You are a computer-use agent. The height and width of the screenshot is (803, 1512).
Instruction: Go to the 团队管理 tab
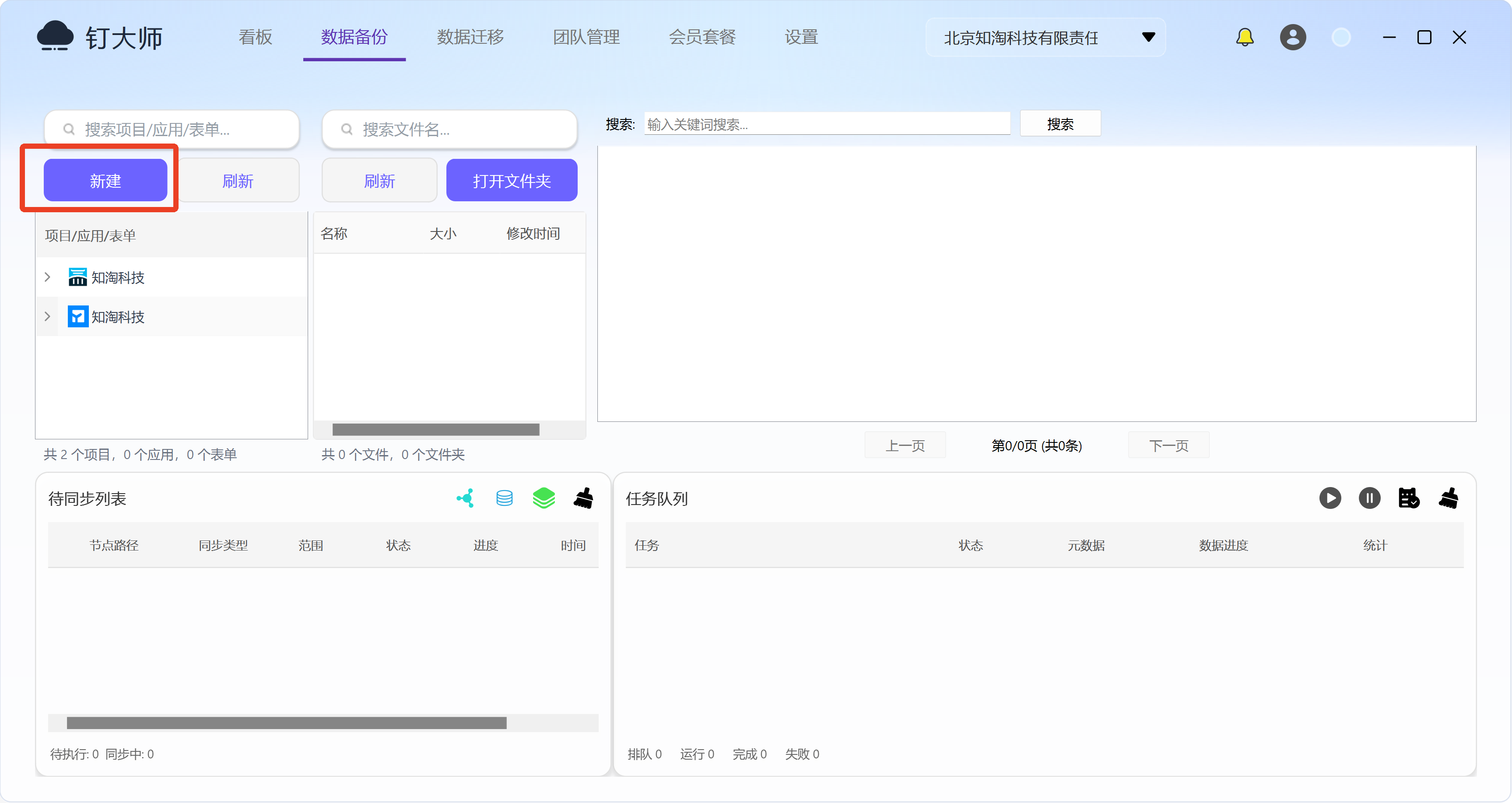click(x=586, y=37)
